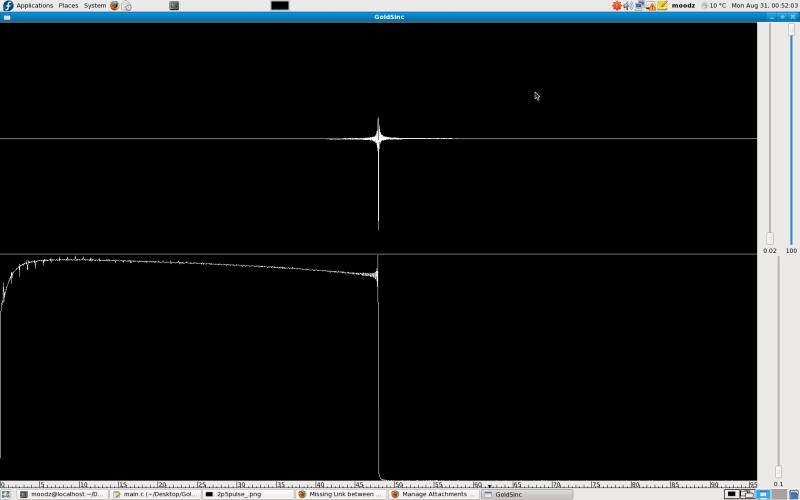Open the Places menu

click(68, 5)
